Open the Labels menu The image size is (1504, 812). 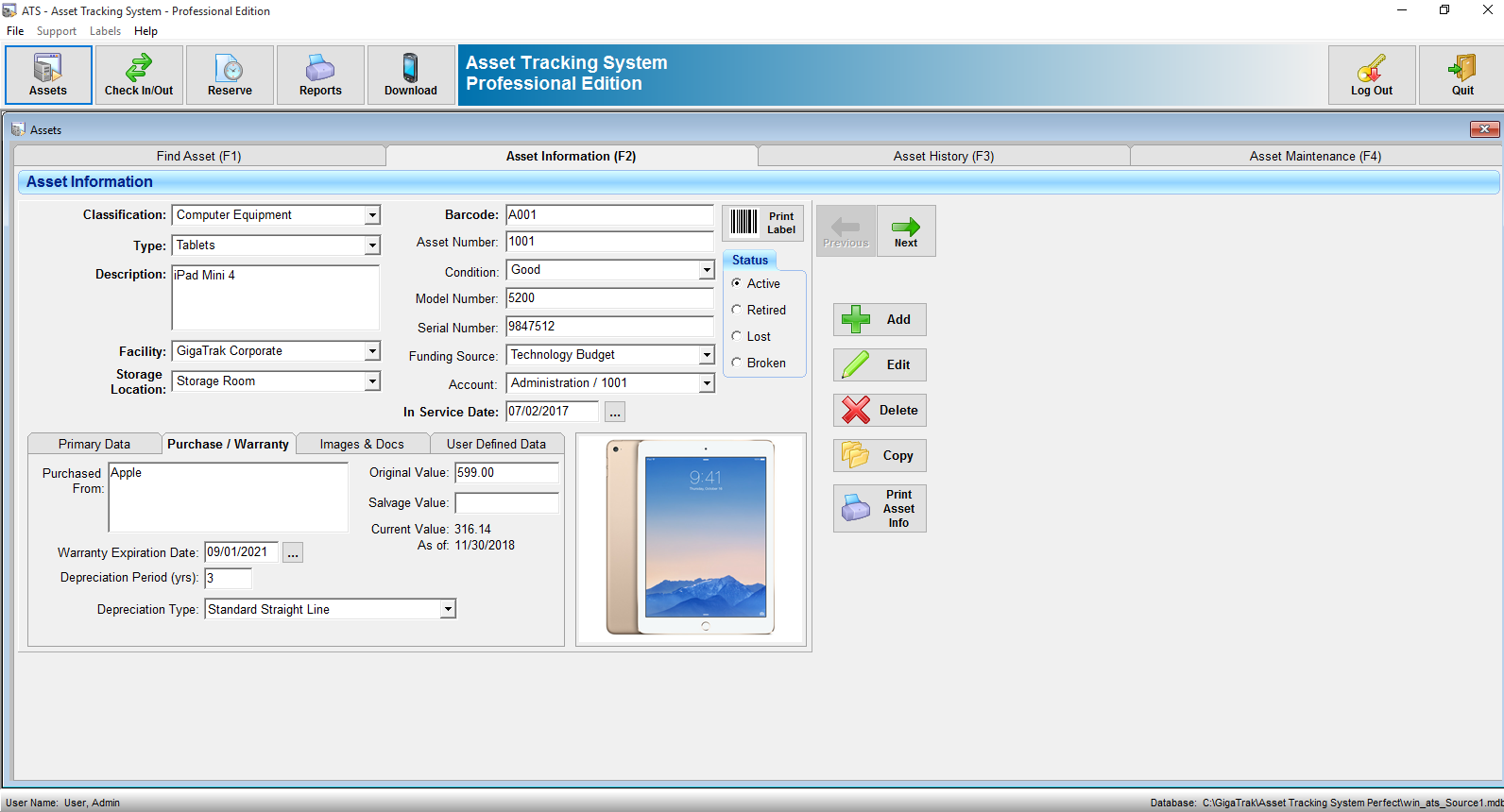(105, 31)
